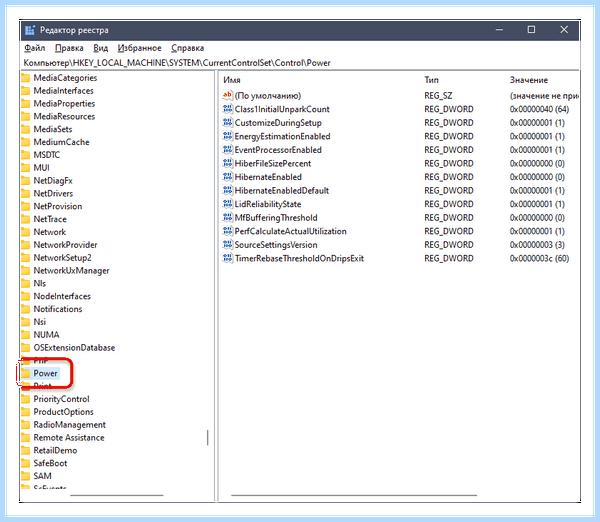Screen dimensions: 600x522
Task: Click the Network folder icon
Action: (26, 232)
